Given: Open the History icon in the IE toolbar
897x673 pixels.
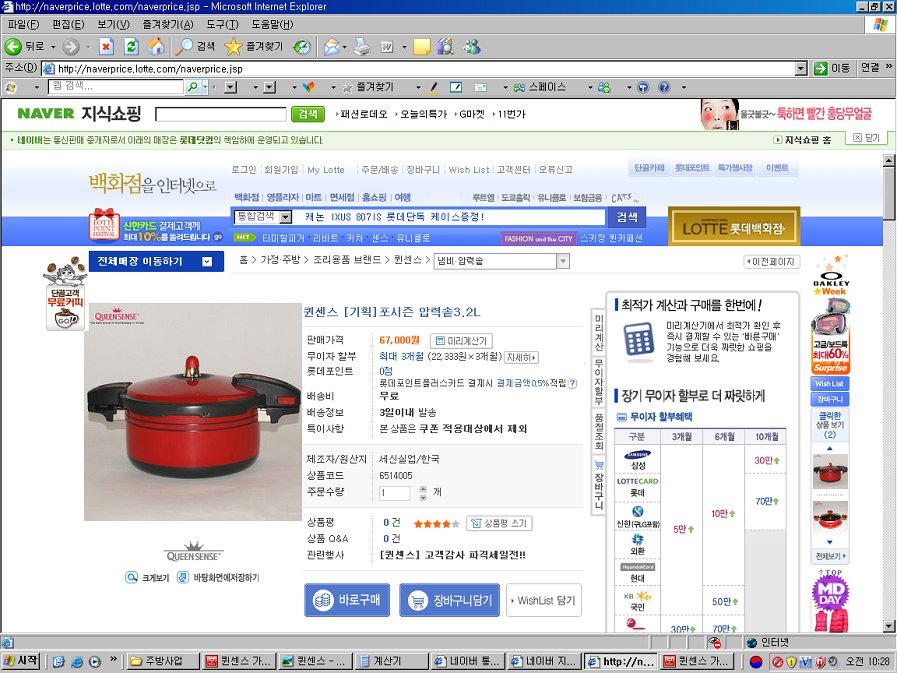Looking at the screenshot, I should pyautogui.click(x=301, y=47).
